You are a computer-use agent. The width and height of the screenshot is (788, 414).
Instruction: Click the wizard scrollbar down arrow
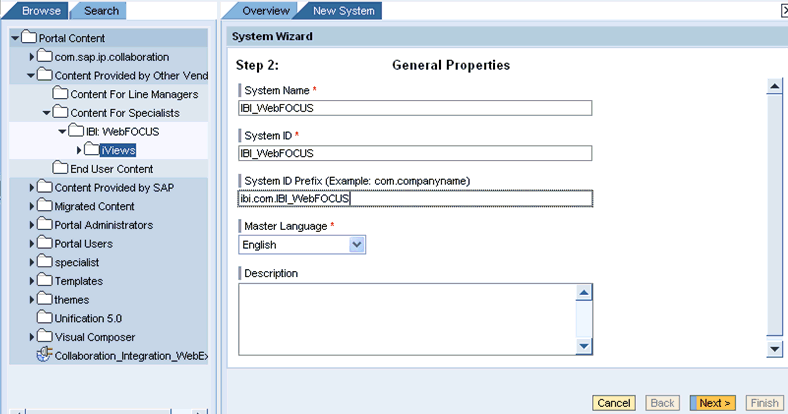773,349
